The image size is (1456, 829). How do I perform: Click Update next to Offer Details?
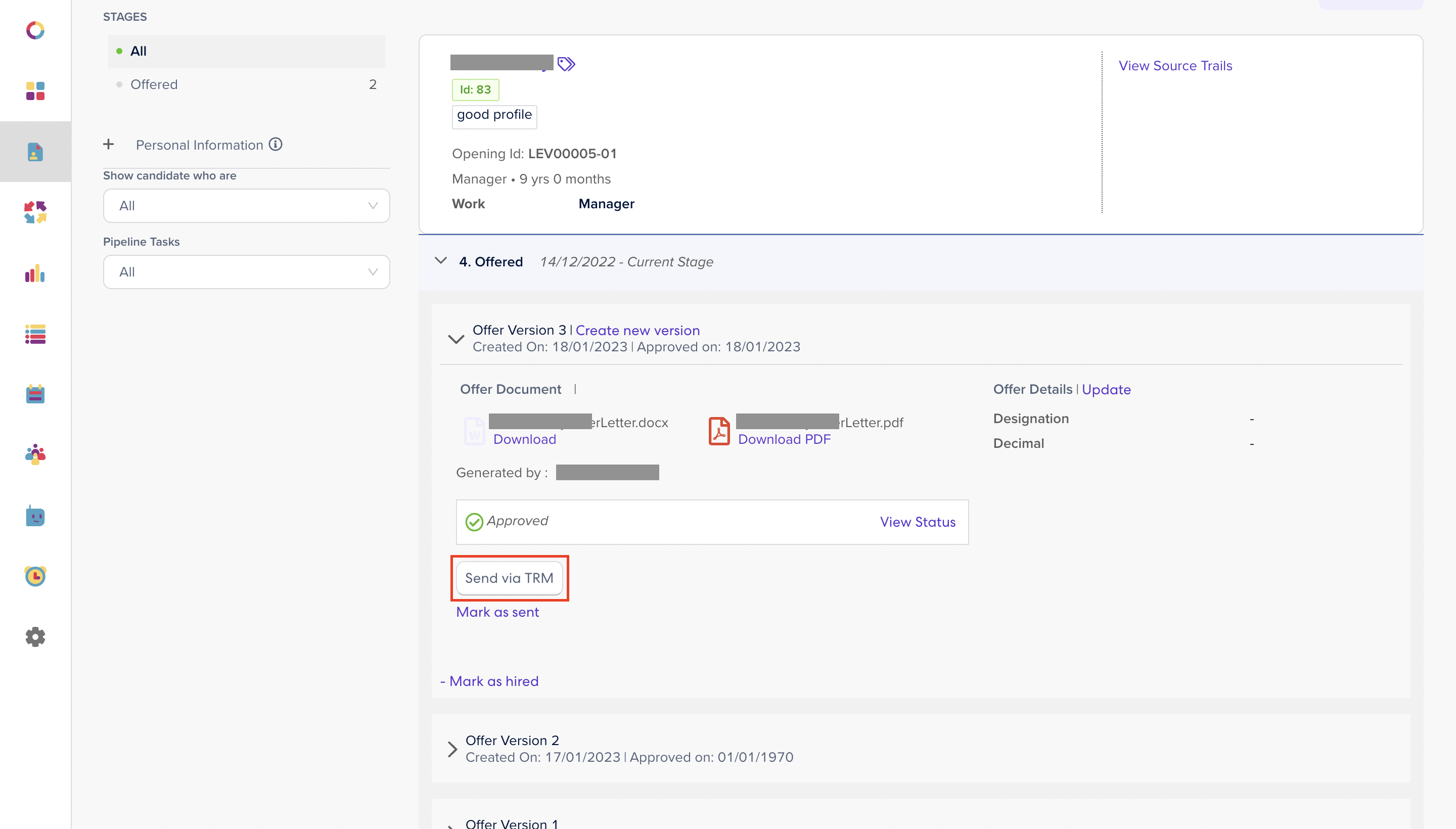[x=1106, y=389]
